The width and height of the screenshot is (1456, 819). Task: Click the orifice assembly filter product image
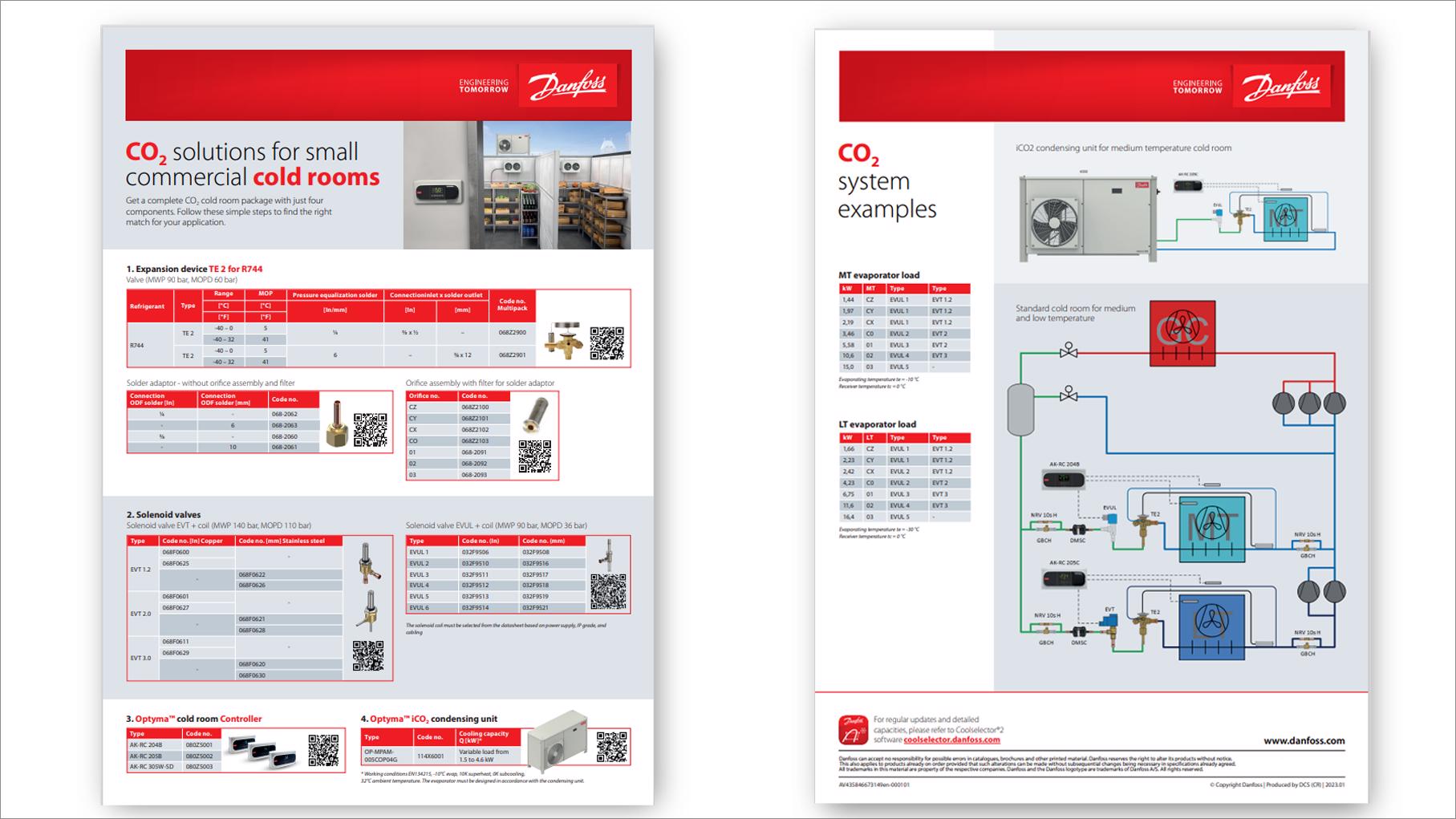tap(534, 416)
